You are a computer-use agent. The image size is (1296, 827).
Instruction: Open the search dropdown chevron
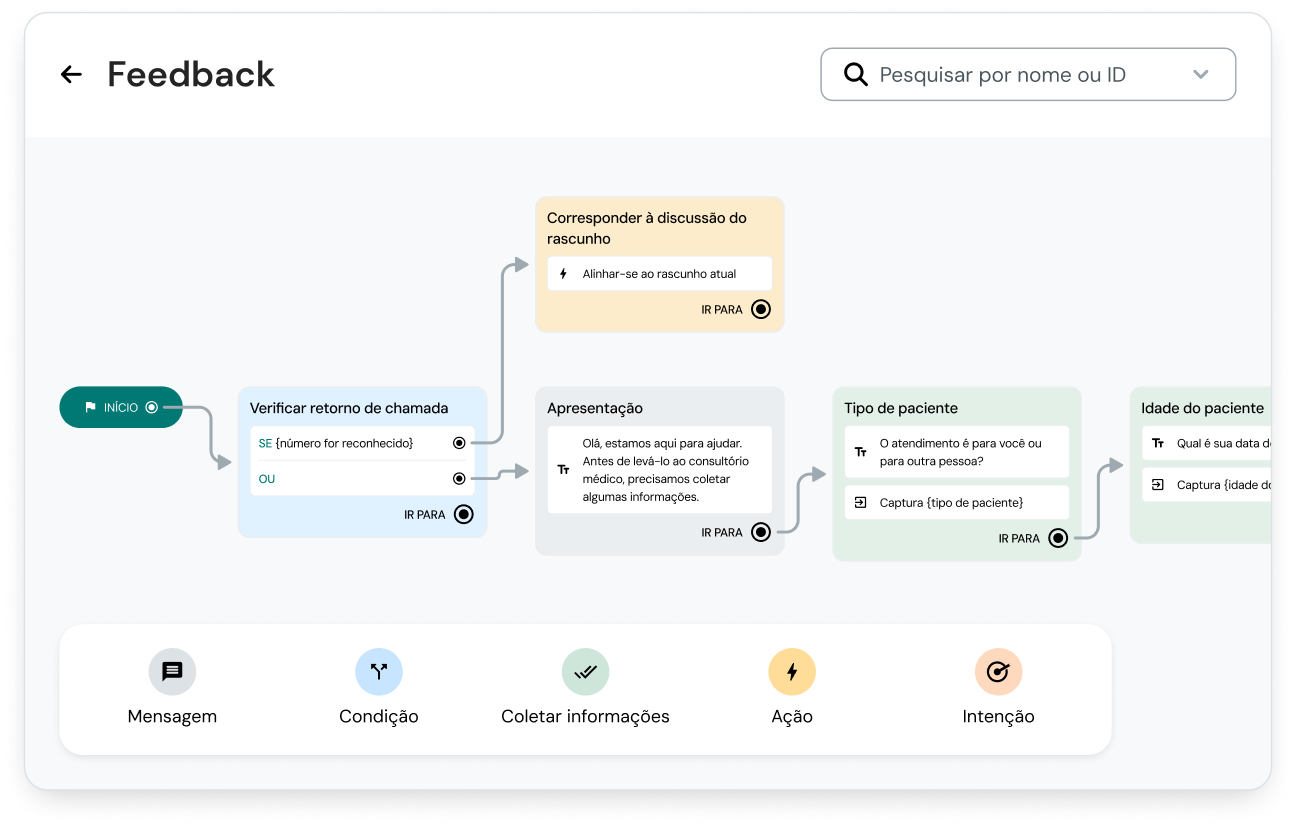click(1201, 74)
